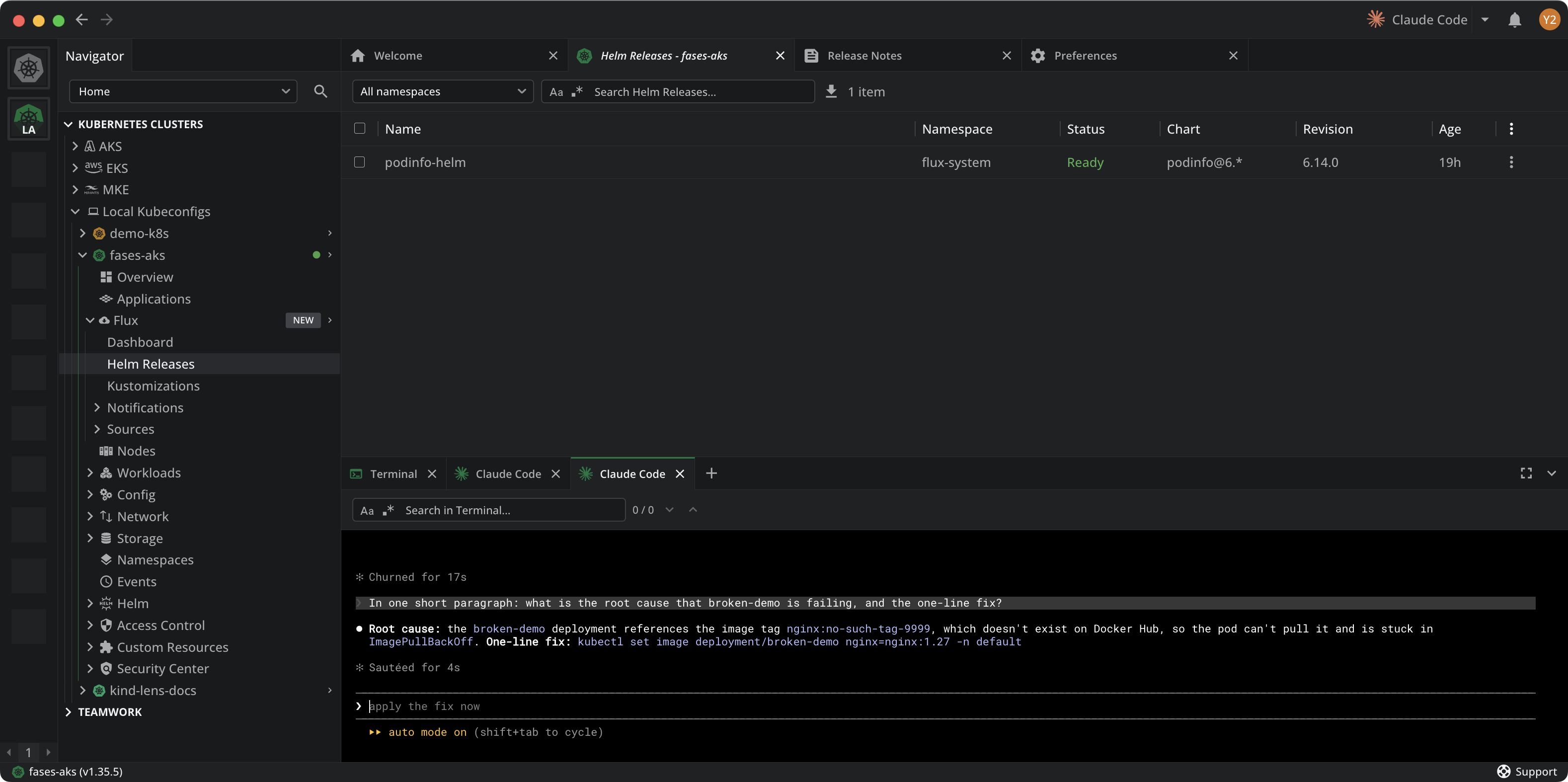Screen dimensions: 1568x782
Task: Open the Namespaces view
Action: pyautogui.click(x=155, y=560)
